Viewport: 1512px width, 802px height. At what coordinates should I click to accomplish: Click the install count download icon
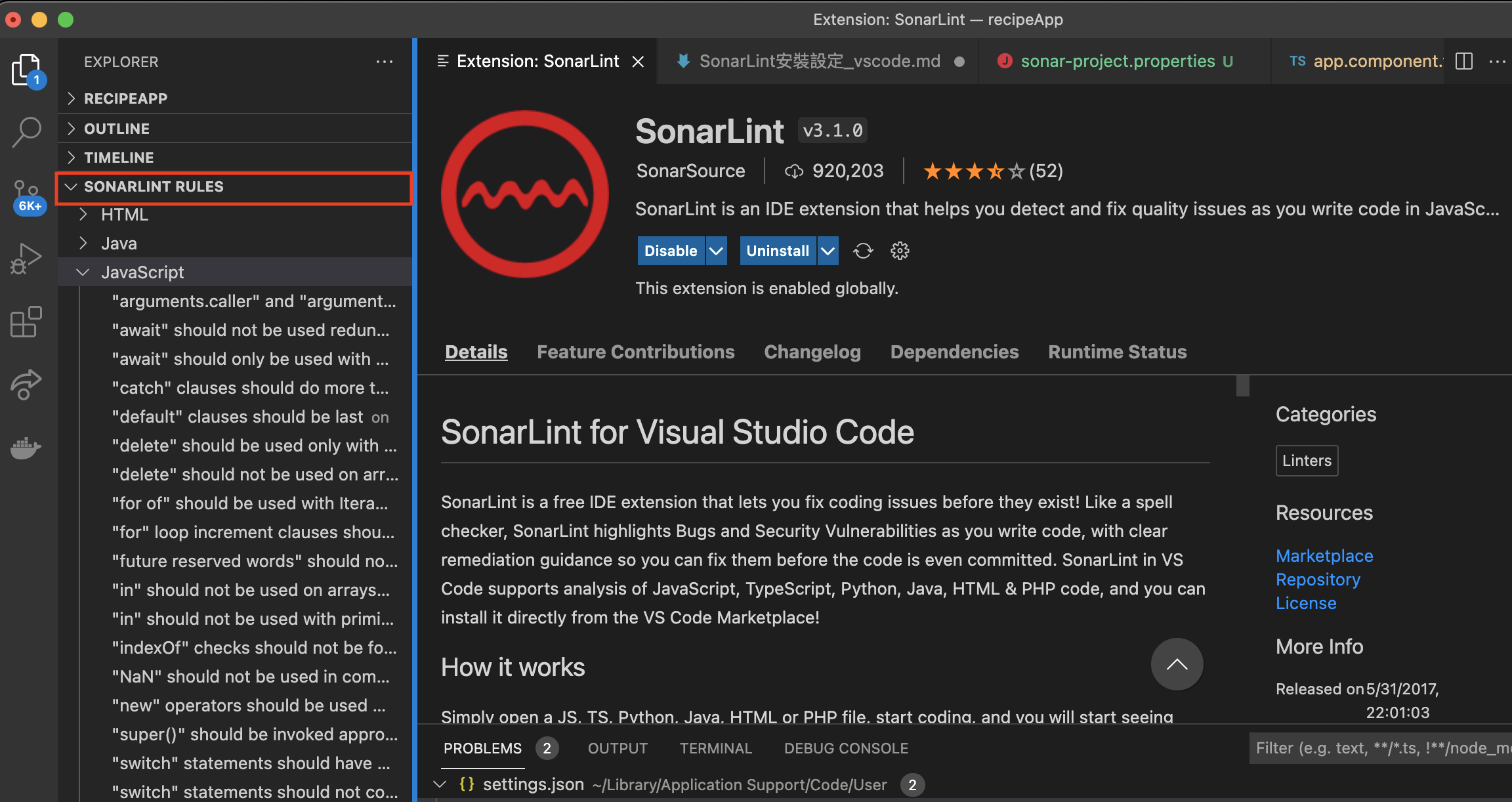[794, 171]
